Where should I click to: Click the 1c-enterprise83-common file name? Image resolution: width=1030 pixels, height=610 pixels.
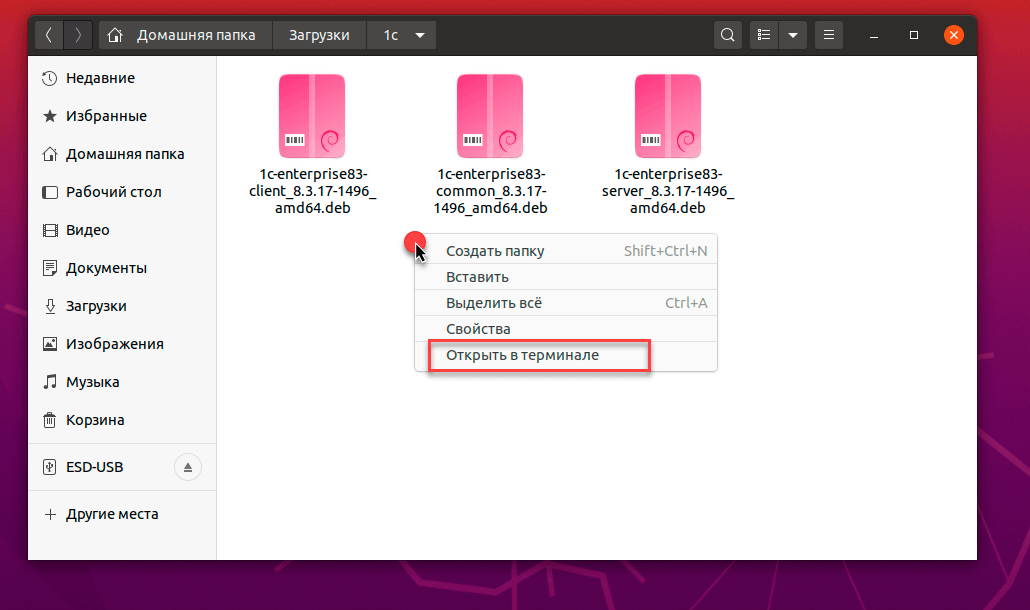[490, 191]
